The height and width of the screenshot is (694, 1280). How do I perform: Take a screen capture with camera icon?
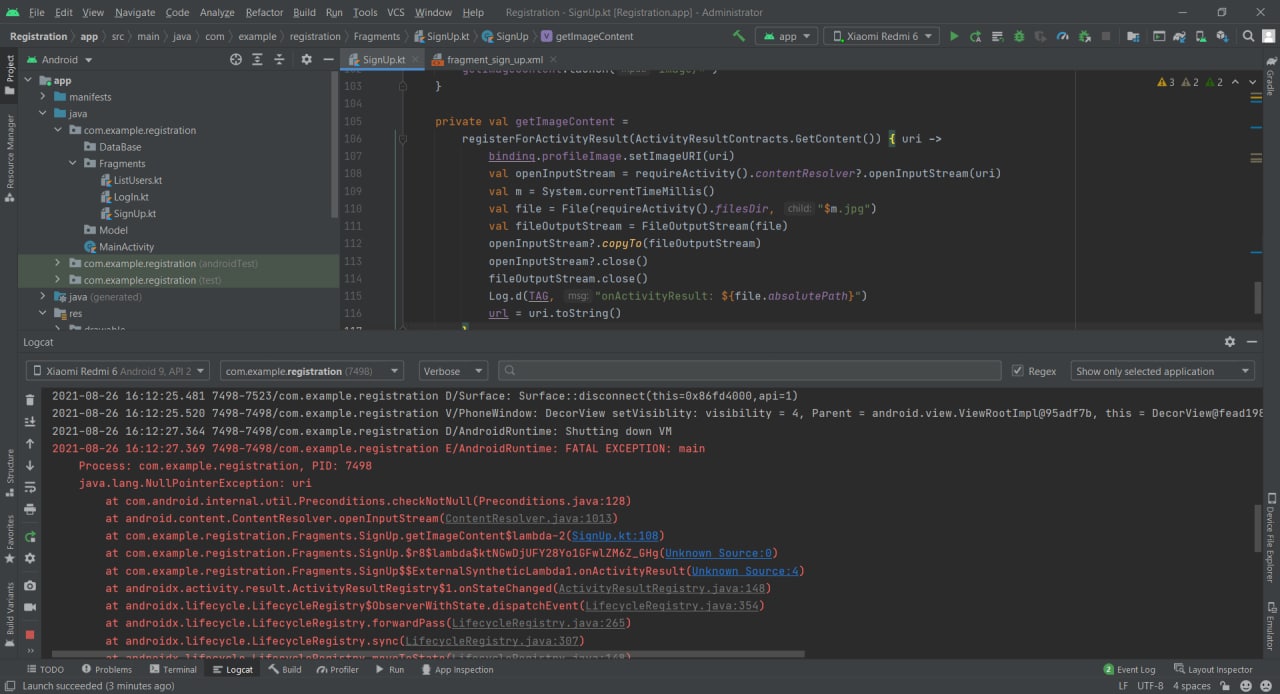[30, 585]
